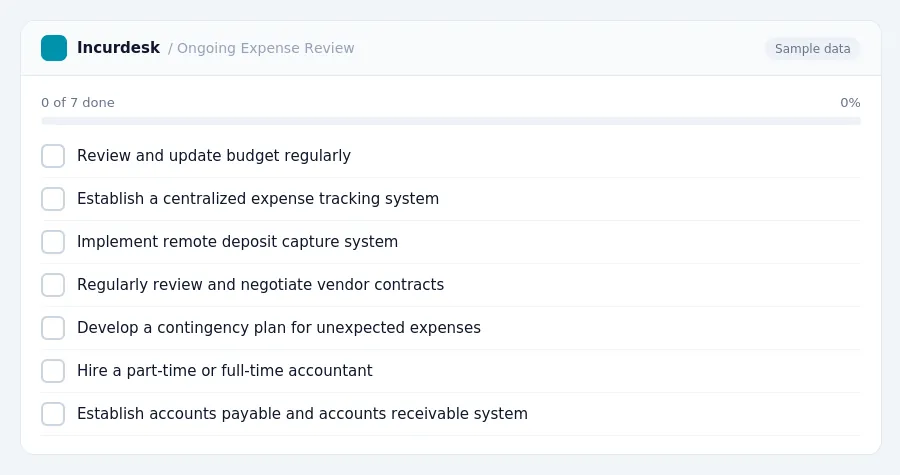This screenshot has height=475, width=900.
Task: Click the '0 of 7 done' counter
Action: (x=77, y=103)
